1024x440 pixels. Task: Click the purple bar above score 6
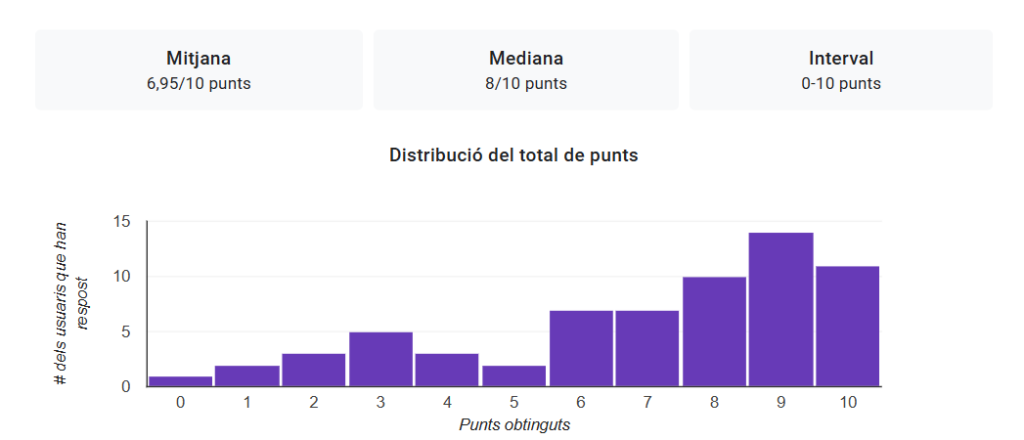(x=581, y=348)
